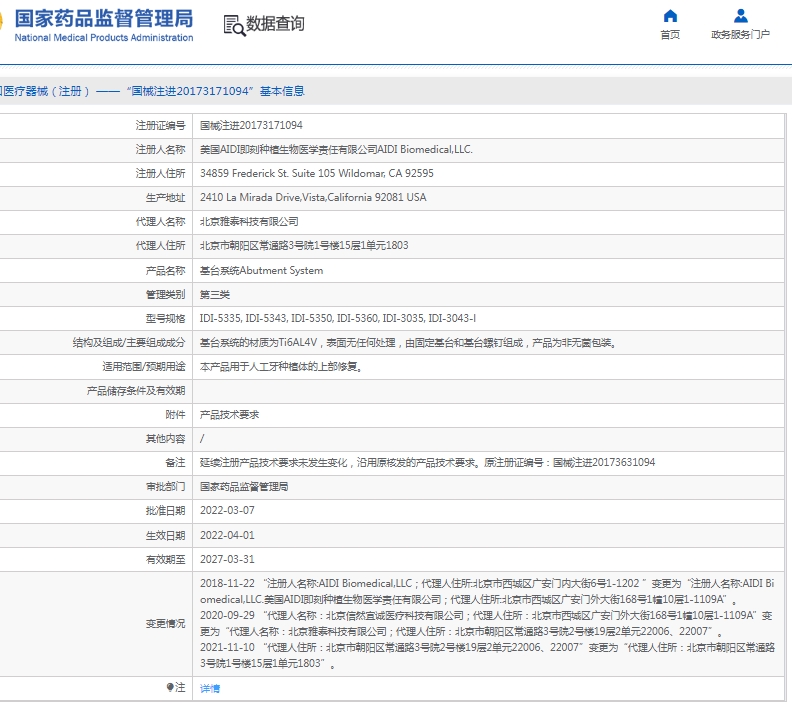Screen dimensions: 792x707
Task: Click the 数据查询 heading text
Action: [x=275, y=24]
